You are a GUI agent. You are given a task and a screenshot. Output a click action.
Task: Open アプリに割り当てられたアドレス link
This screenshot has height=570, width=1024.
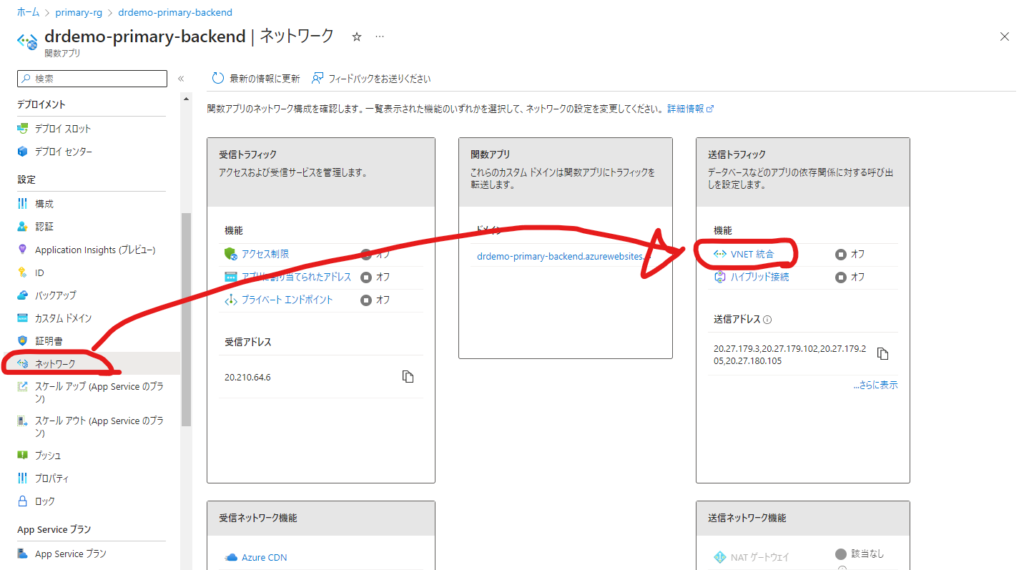tap(296, 277)
